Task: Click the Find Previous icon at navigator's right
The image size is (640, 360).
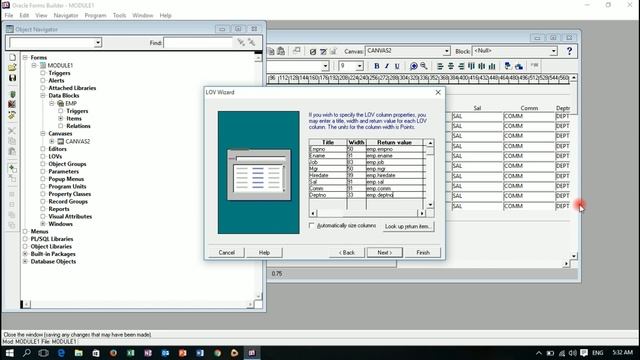Action: click(x=252, y=42)
